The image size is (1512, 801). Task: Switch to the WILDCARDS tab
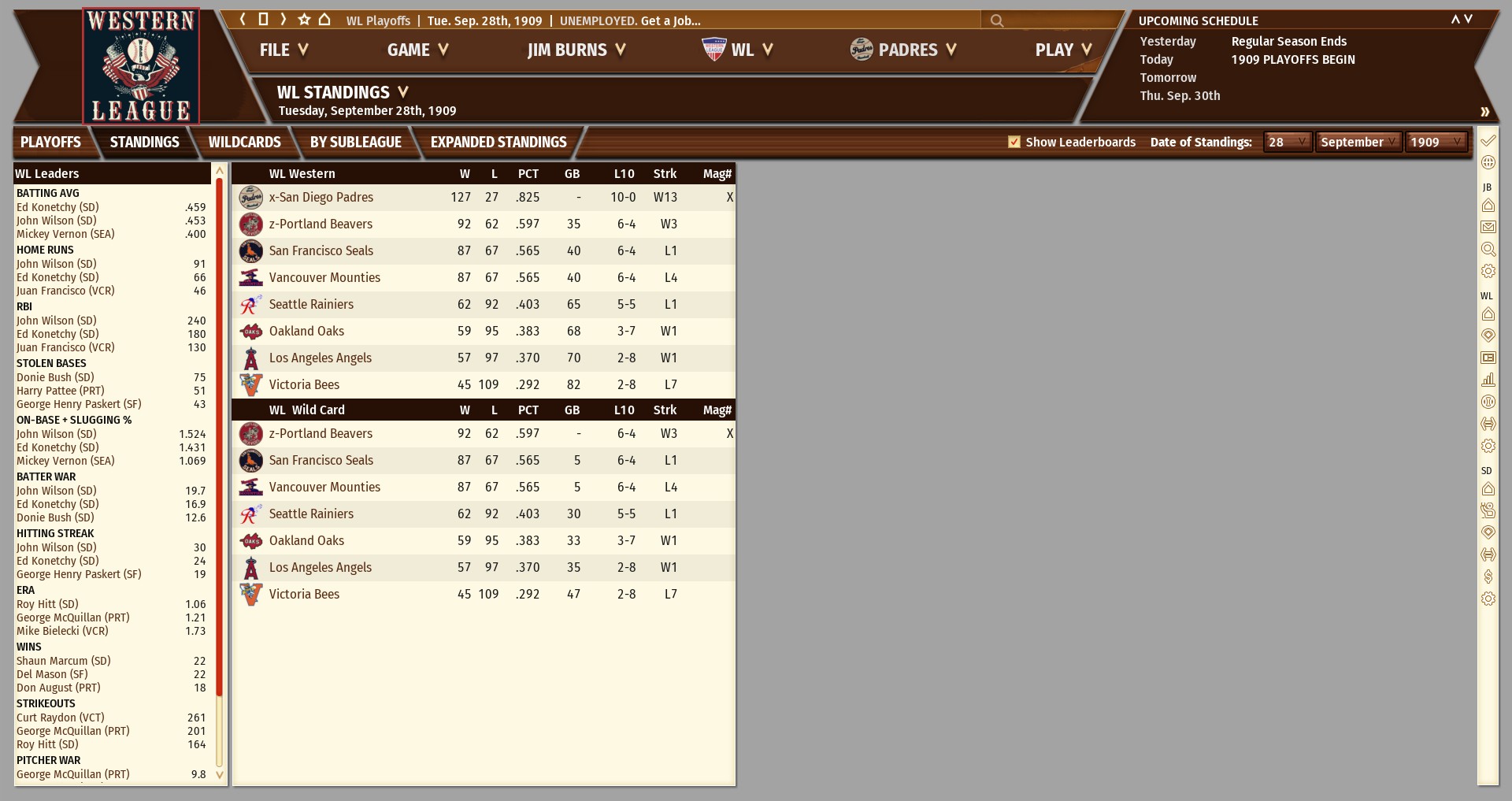pyautogui.click(x=245, y=142)
